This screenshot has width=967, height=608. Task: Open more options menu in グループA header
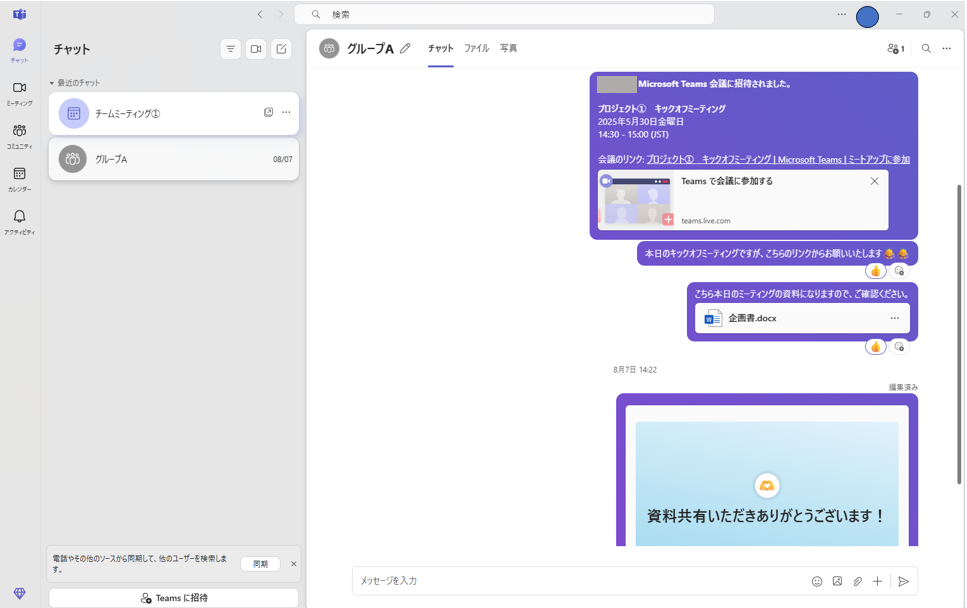pos(948,48)
